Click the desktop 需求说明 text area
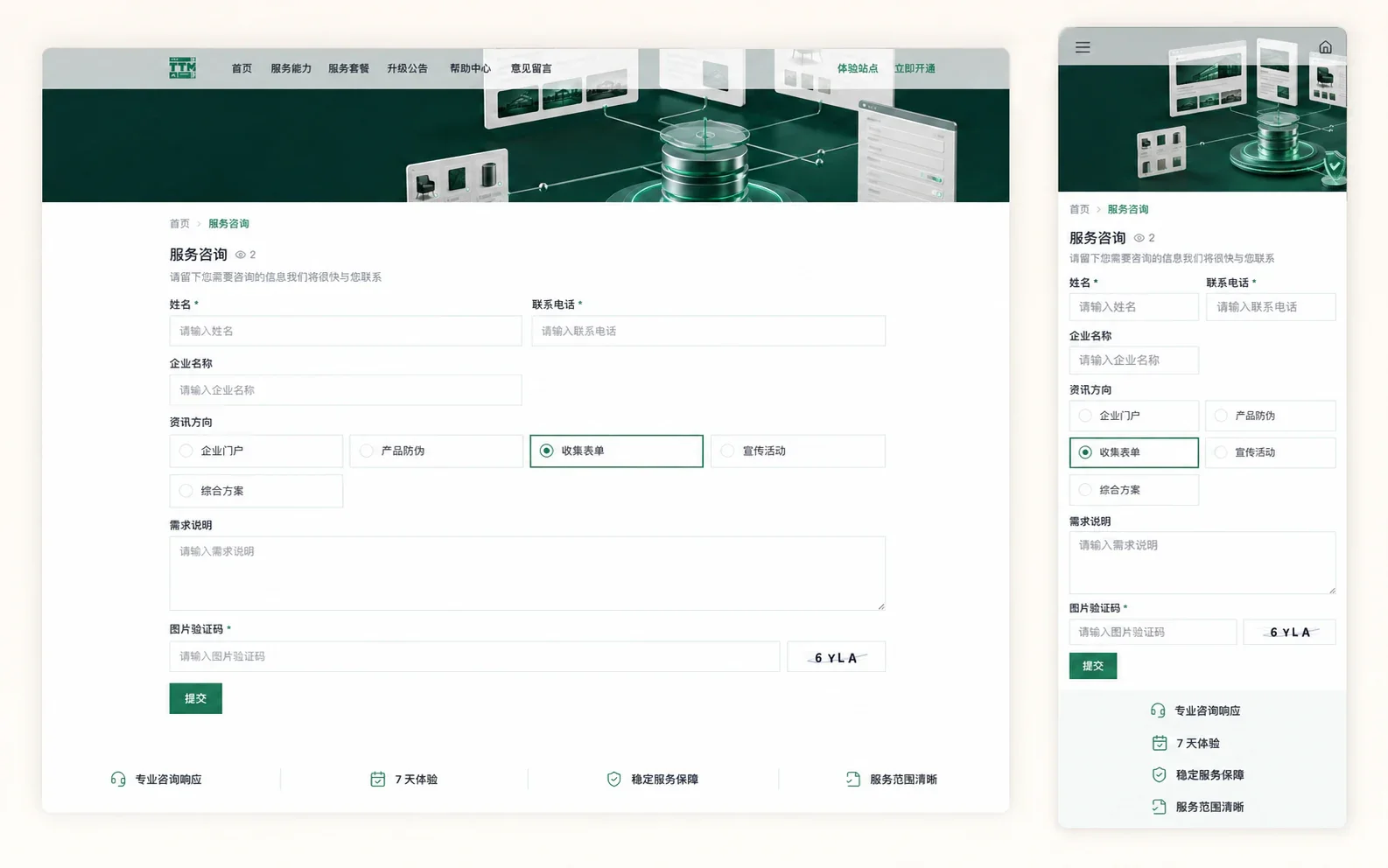1388x868 pixels. tap(527, 573)
